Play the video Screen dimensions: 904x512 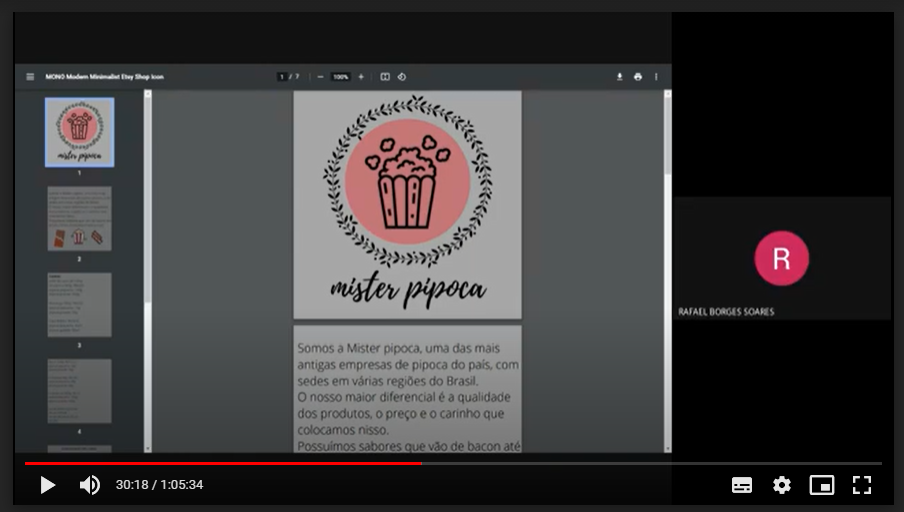tap(47, 485)
